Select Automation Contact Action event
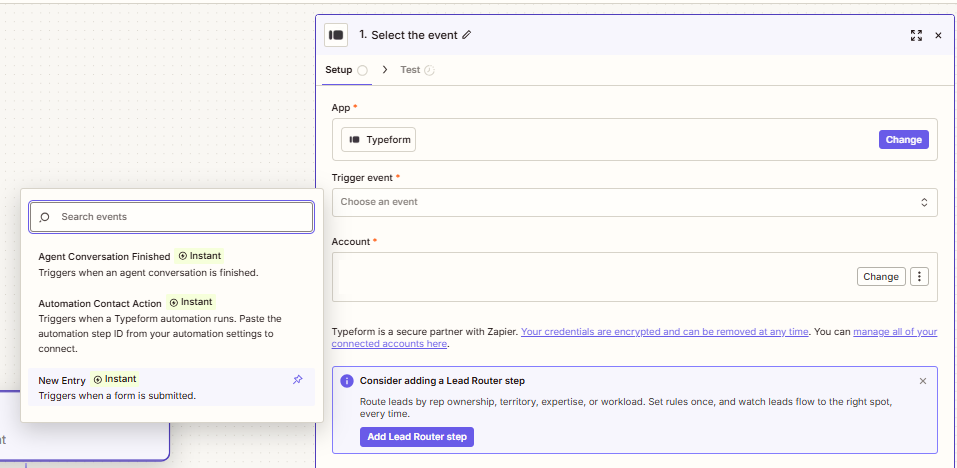957x468 pixels. coord(172,325)
